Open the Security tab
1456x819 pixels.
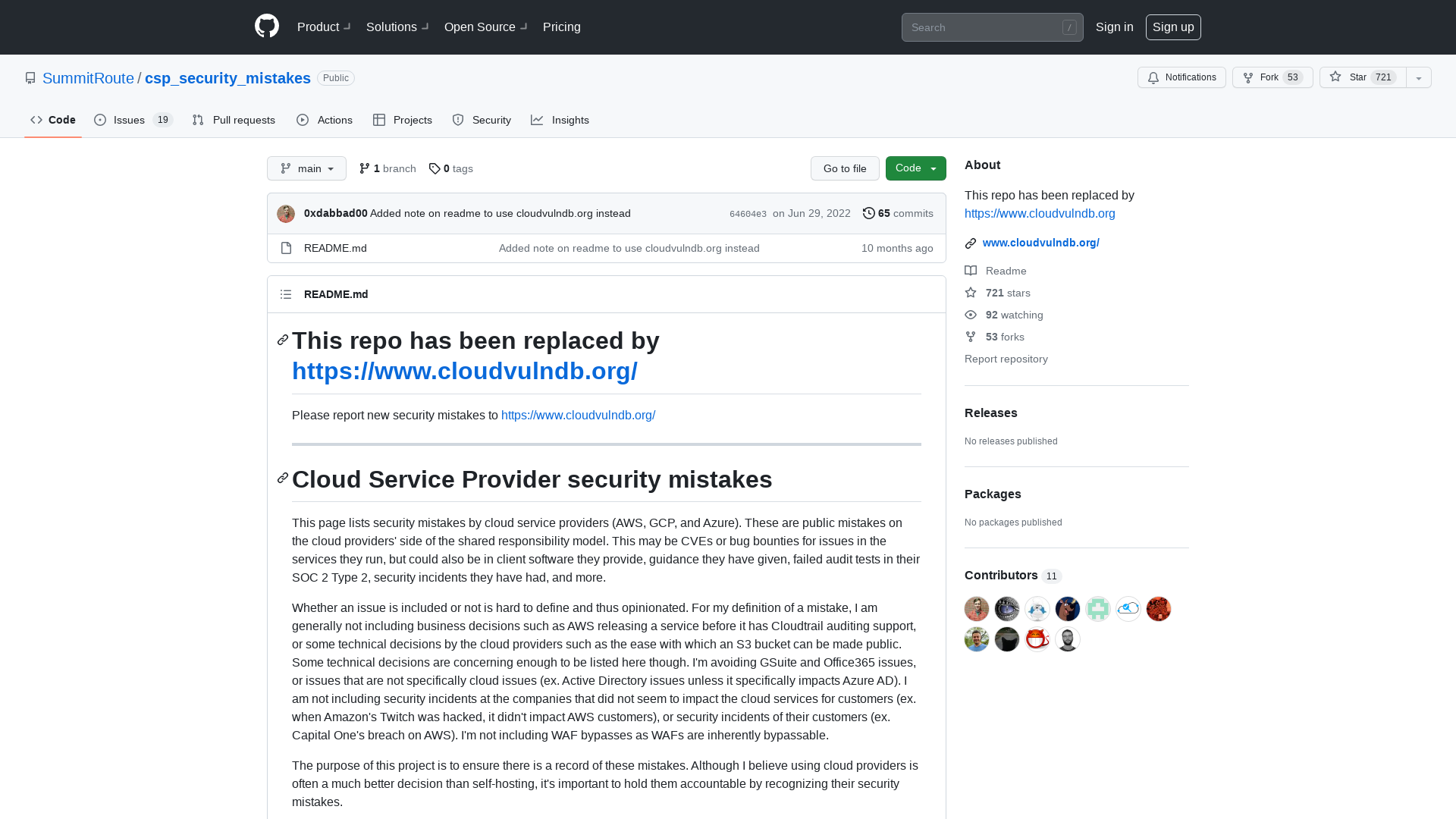[x=482, y=120]
